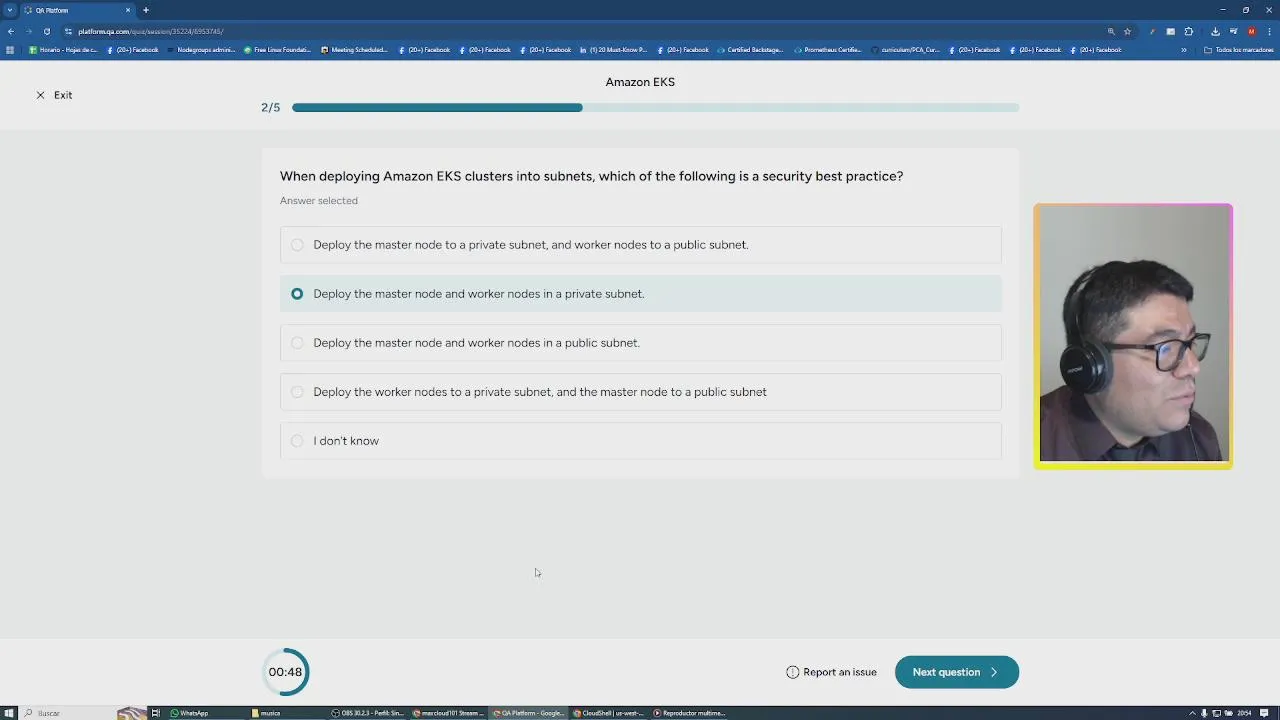Click the microphone tray icon
Screen dimensions: 1280x720
[x=1204, y=713]
